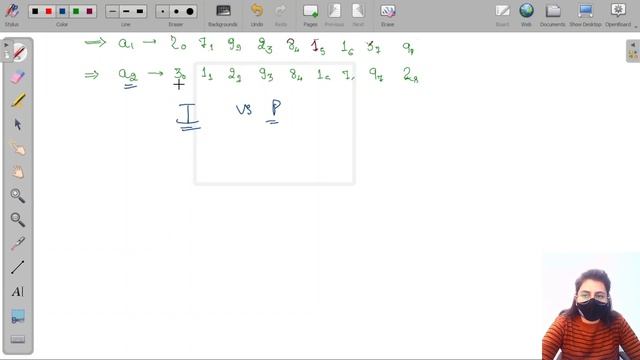This screenshot has width=640, height=360.
Task: Pick the small eraser size
Action: click(163, 11)
